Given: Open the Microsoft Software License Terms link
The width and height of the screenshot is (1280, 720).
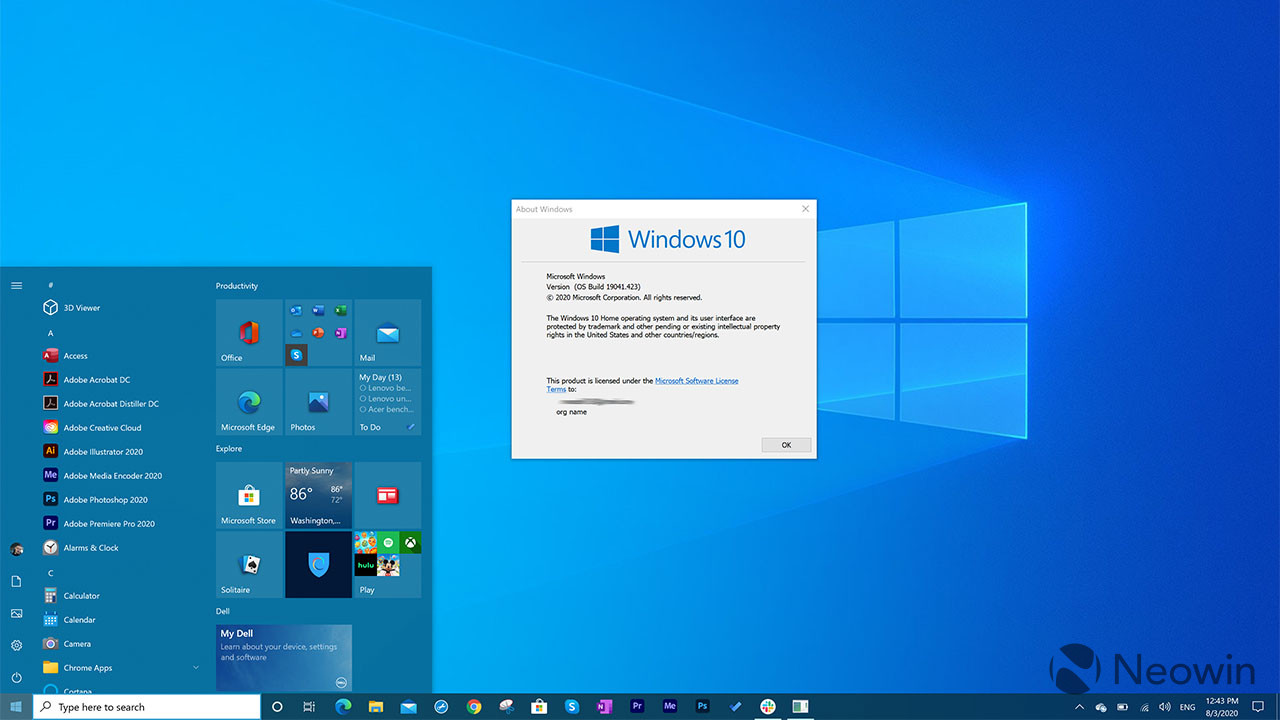Looking at the screenshot, I should pos(697,381).
